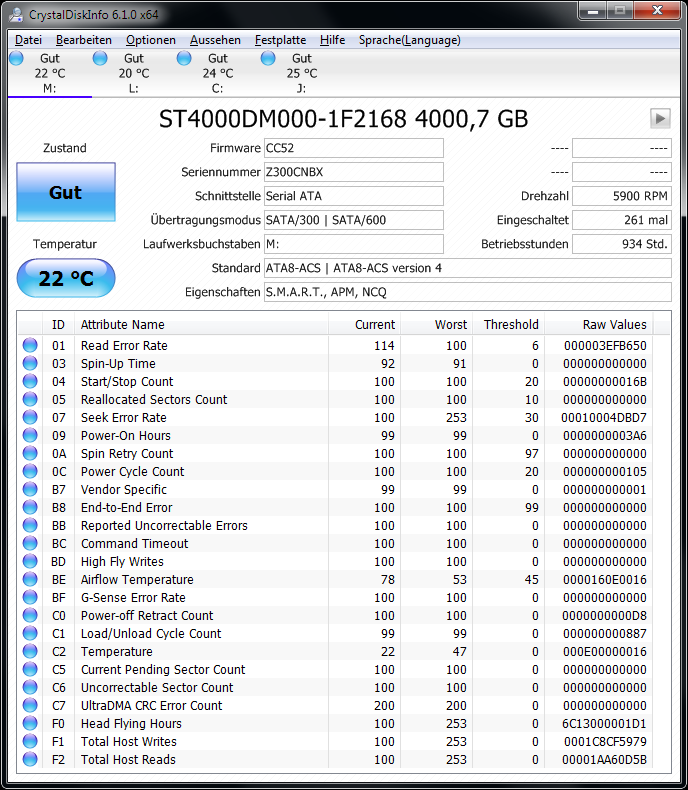The image size is (688, 790).
Task: Click the Current column header
Action: [365, 324]
